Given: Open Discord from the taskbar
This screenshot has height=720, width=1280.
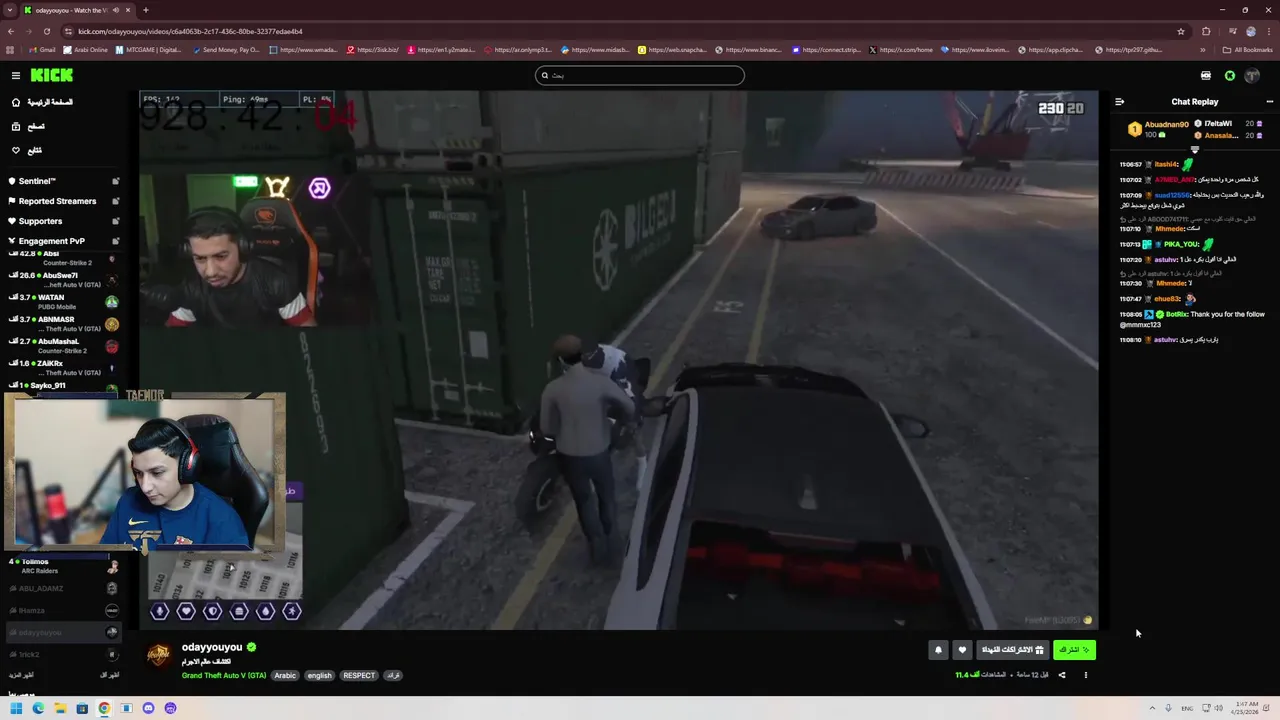Looking at the screenshot, I should coord(148,708).
